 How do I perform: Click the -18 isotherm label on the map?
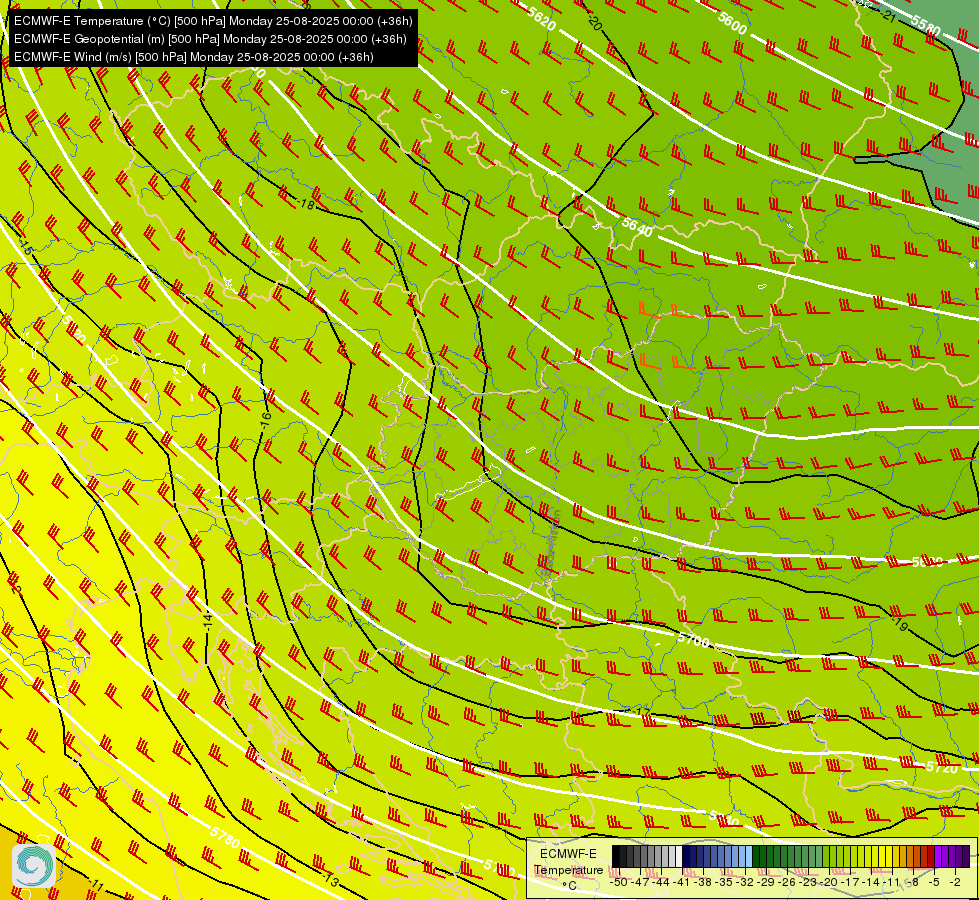click(x=306, y=204)
